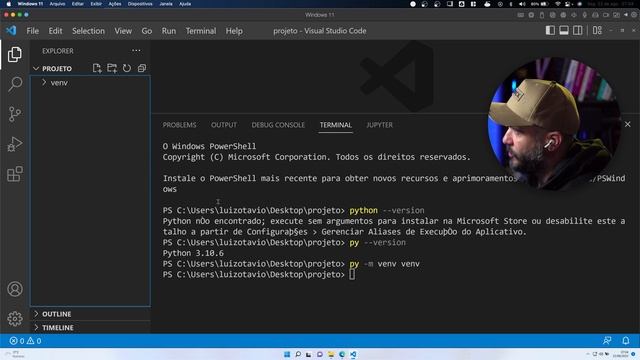This screenshot has height=360, width=640.
Task: Open the Run menu
Action: click(x=169, y=31)
